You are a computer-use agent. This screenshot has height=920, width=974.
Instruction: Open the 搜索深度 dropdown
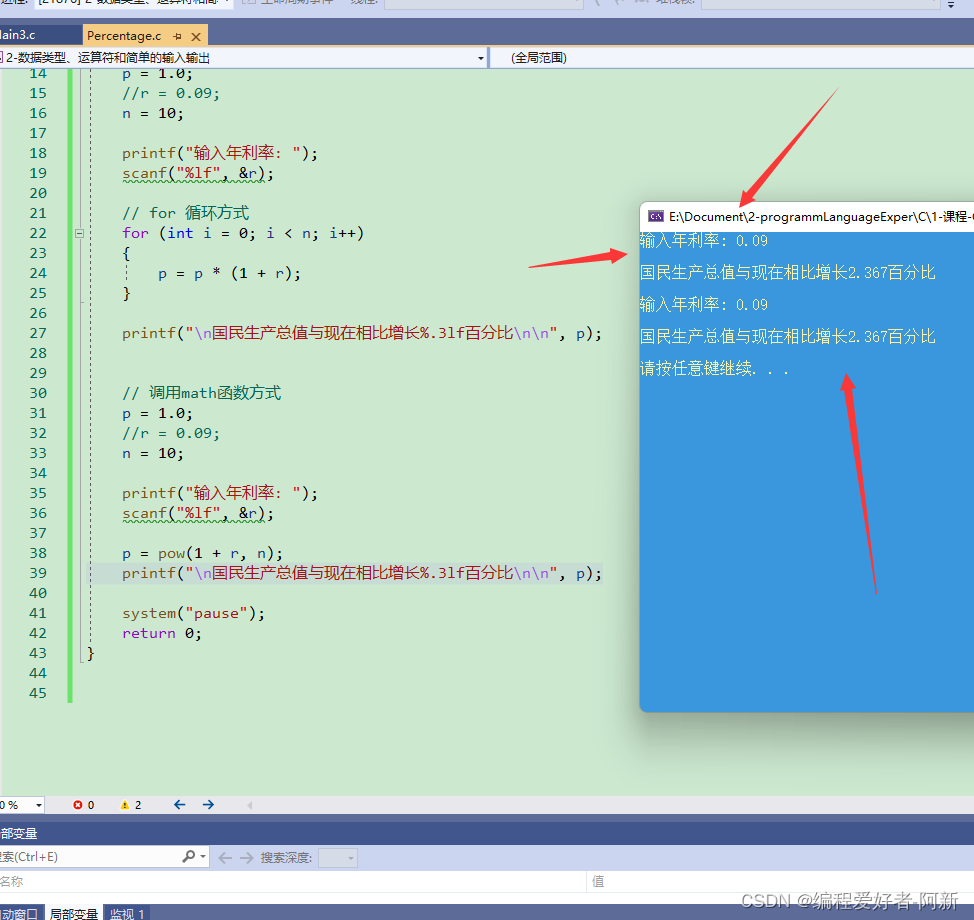338,858
